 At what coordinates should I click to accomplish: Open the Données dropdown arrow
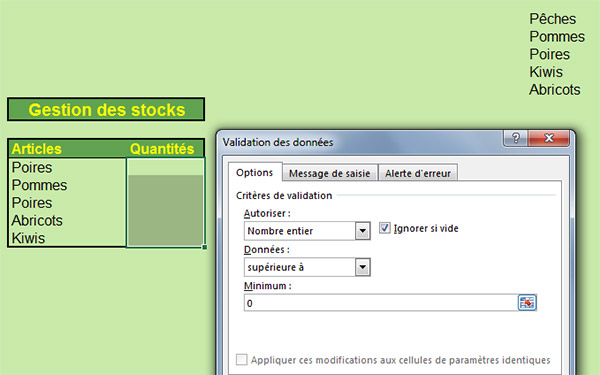click(x=362, y=267)
